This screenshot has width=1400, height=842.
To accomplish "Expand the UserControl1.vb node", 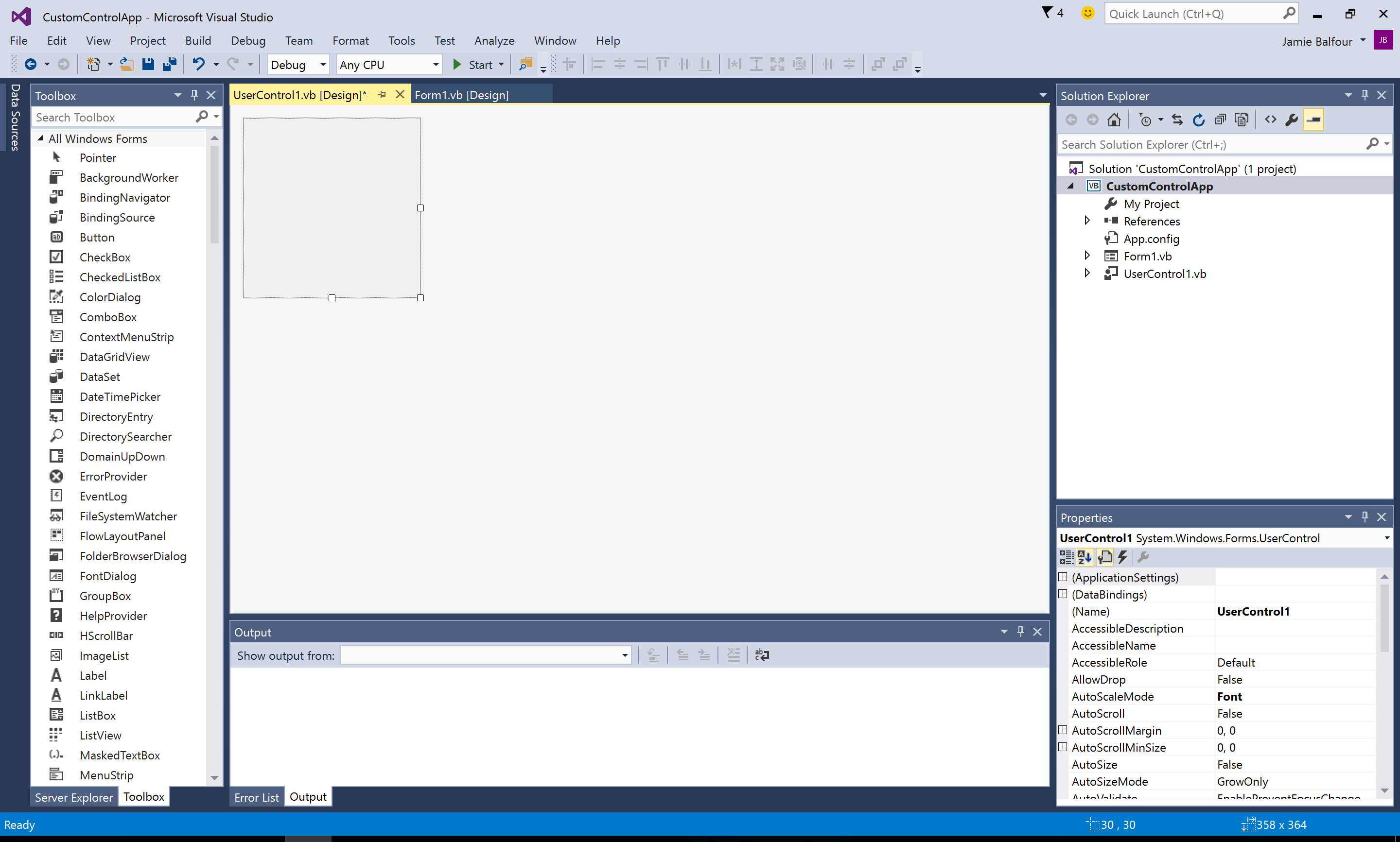I will tap(1087, 274).
